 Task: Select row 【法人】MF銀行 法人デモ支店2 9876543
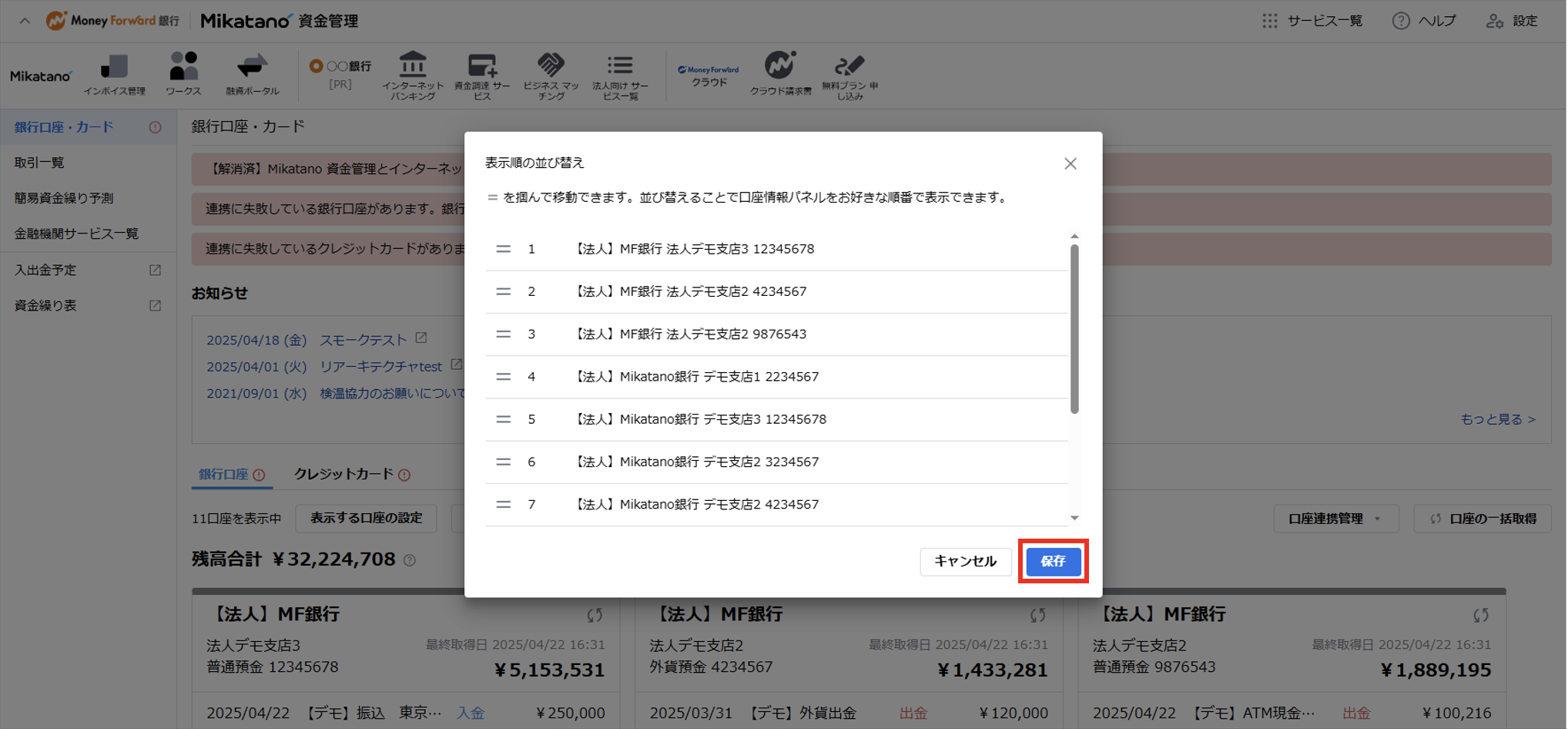[x=776, y=334]
